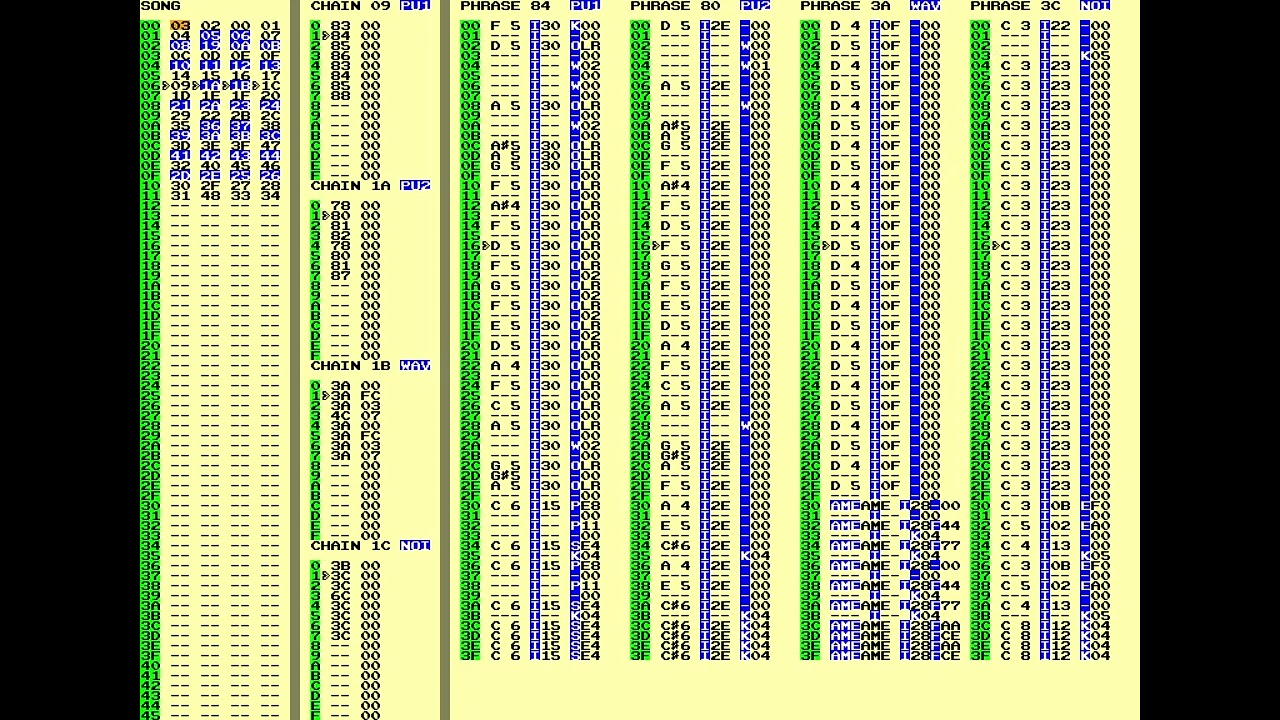Click the CHAIN 1B header
Viewport: 1280px width, 720px height.
pos(350,366)
